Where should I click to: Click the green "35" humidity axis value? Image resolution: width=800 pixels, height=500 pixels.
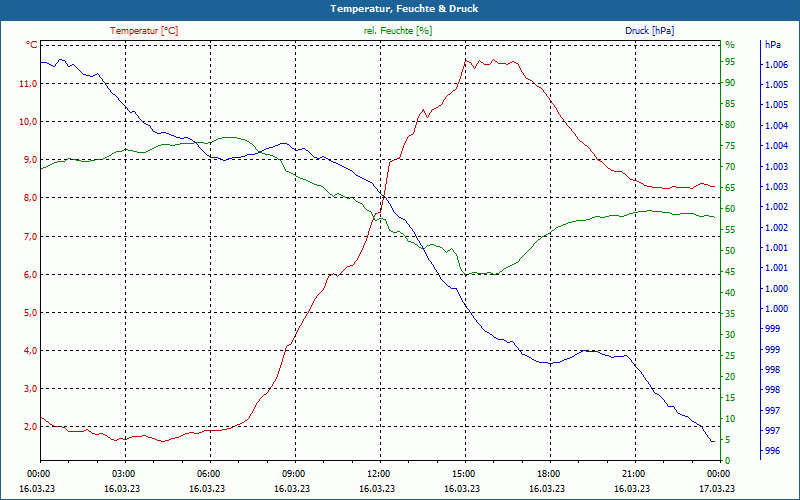coord(730,313)
